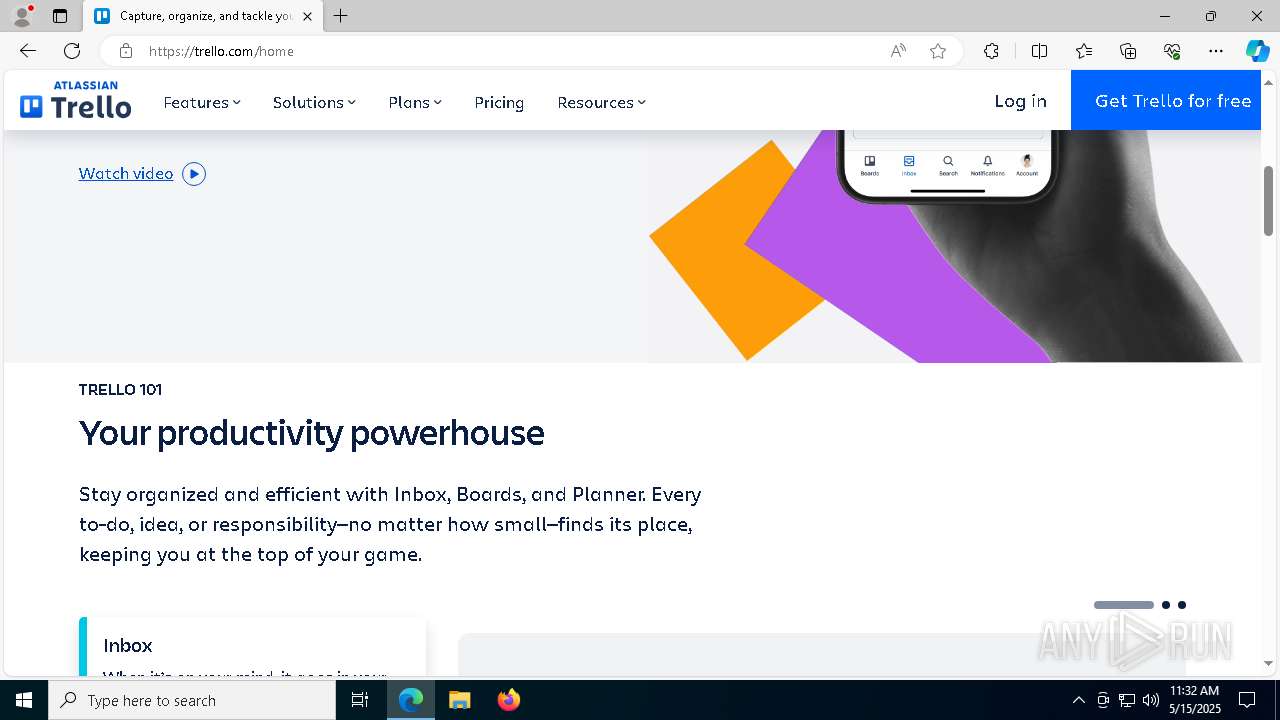The width and height of the screenshot is (1280, 720).
Task: Open a new tab with the plus icon
Action: [x=341, y=16]
